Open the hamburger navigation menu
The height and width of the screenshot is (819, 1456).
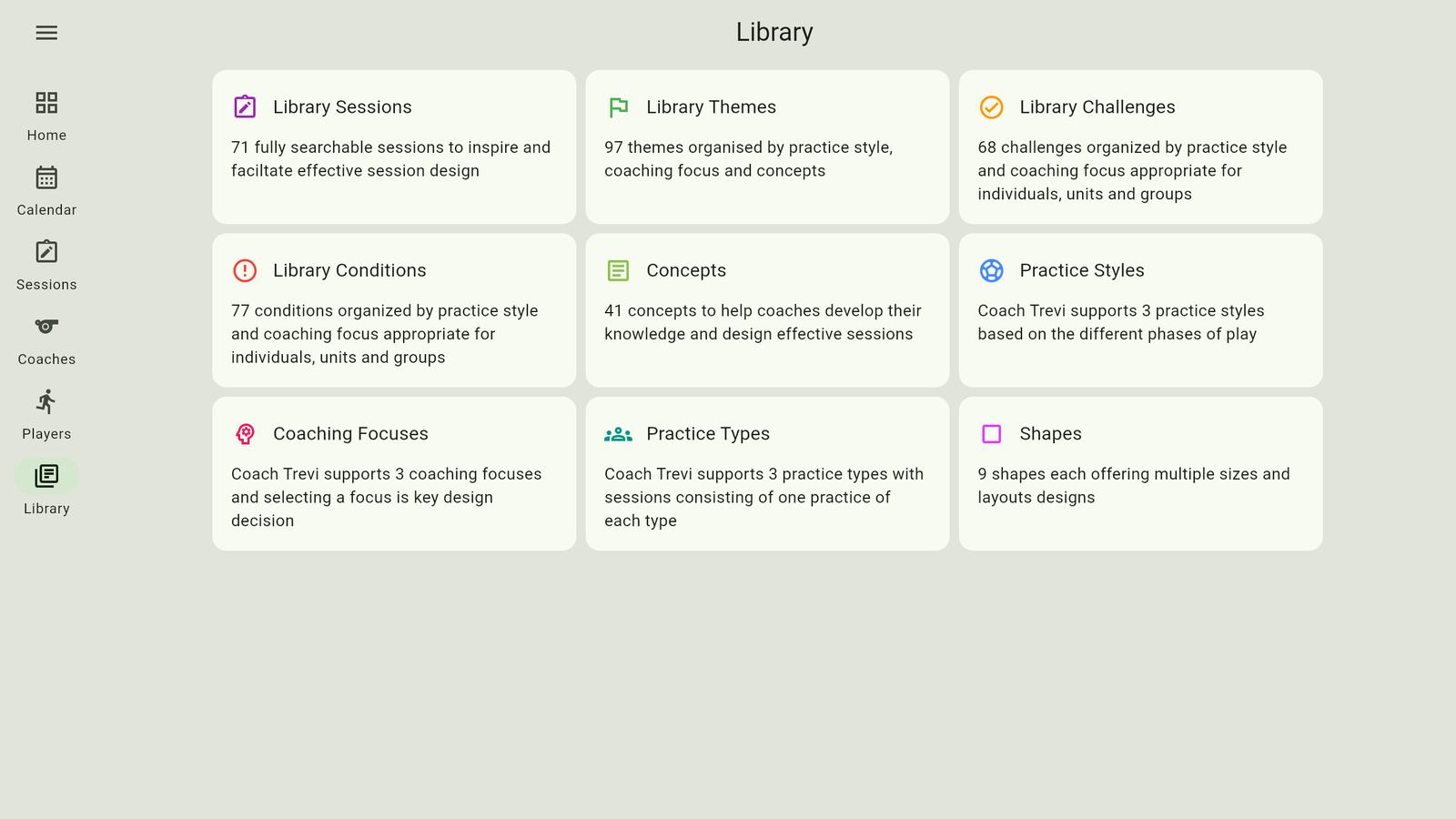click(46, 33)
